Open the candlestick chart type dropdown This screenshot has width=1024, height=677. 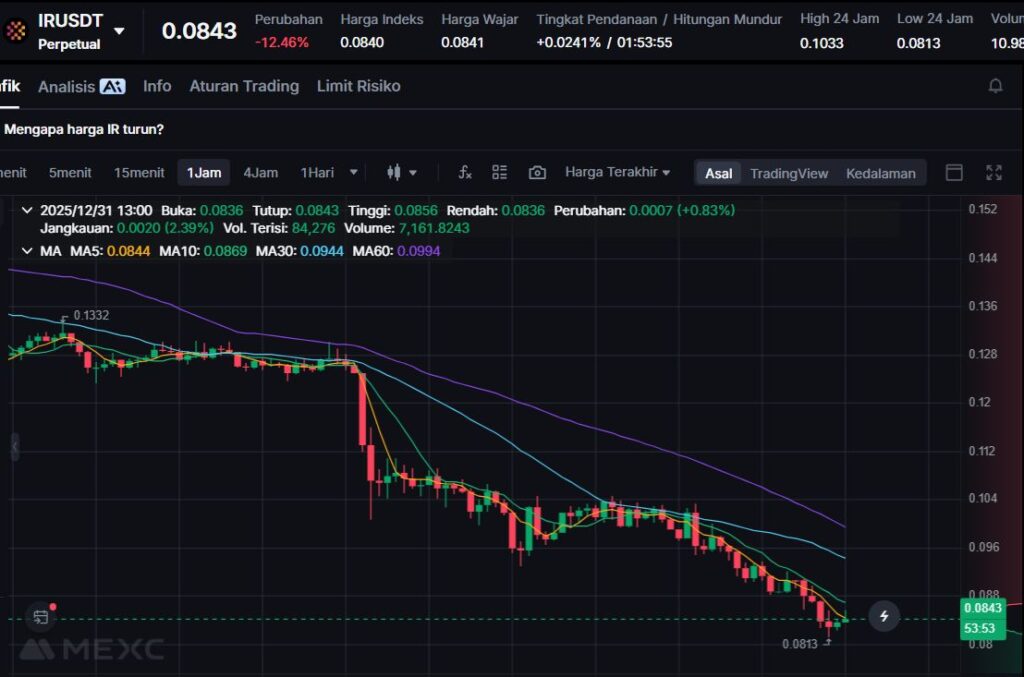click(402, 172)
